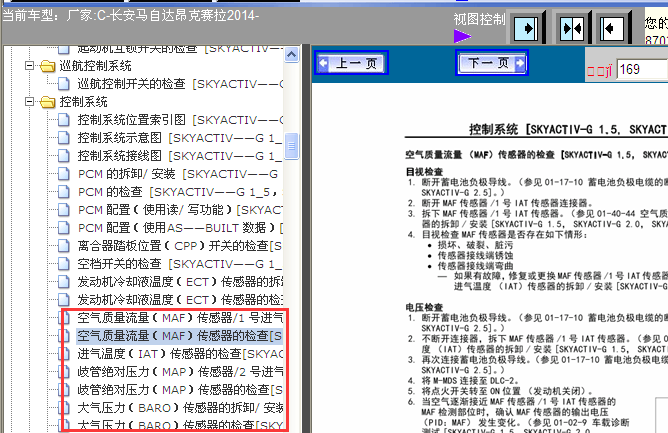668x433 pixels.
Task: Click document icon beside 控制系统示意图
Action: coord(63,138)
